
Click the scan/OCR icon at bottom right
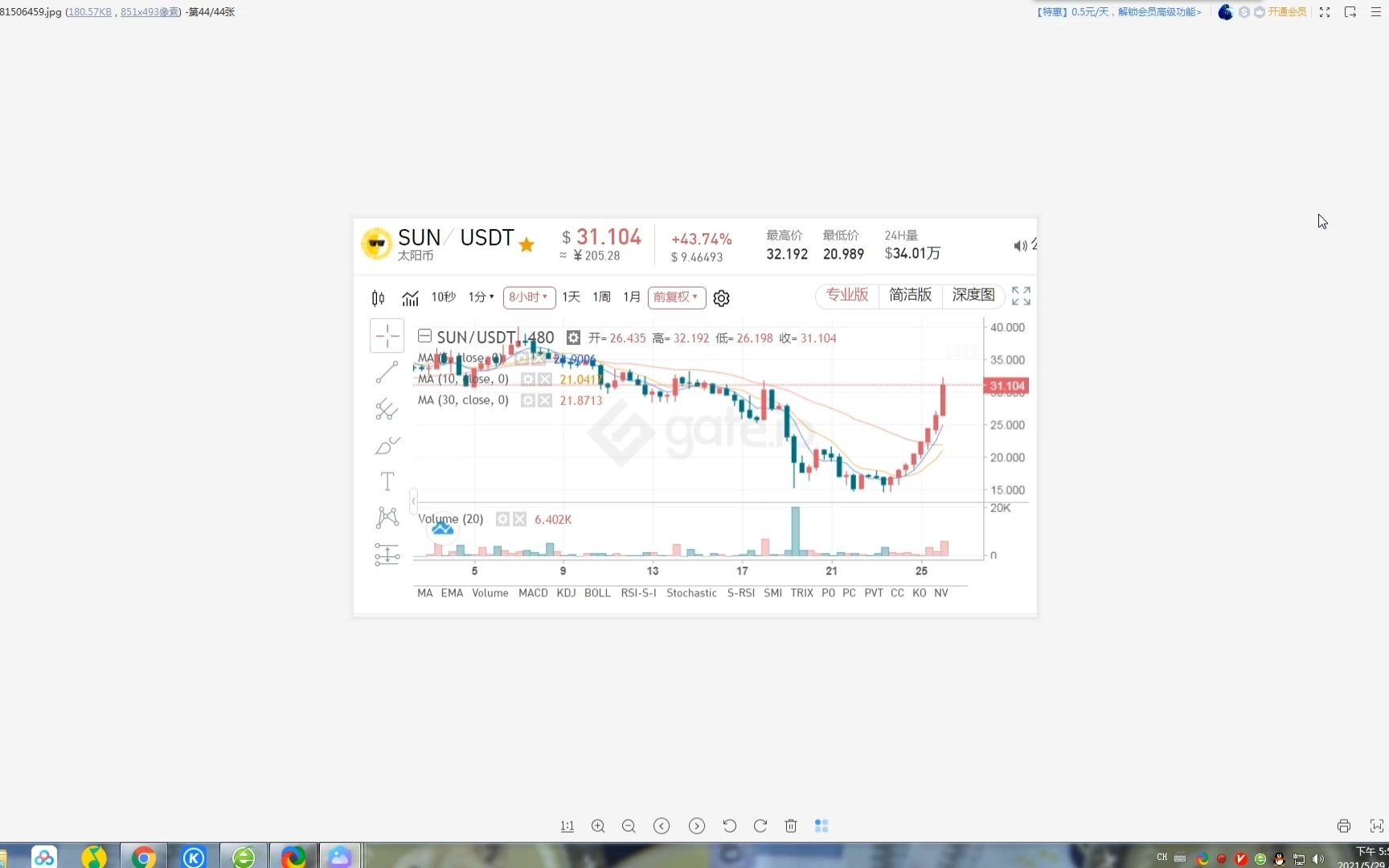point(1377,826)
